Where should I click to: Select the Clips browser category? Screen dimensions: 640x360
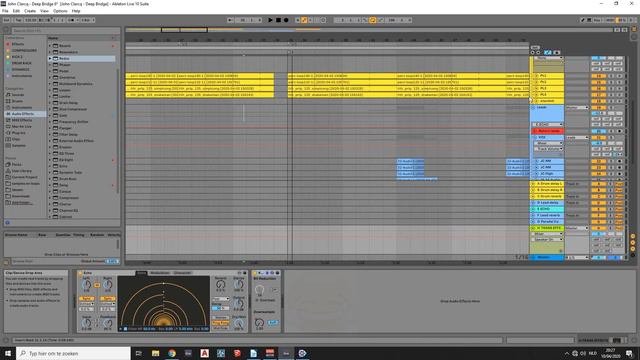(x=16, y=139)
